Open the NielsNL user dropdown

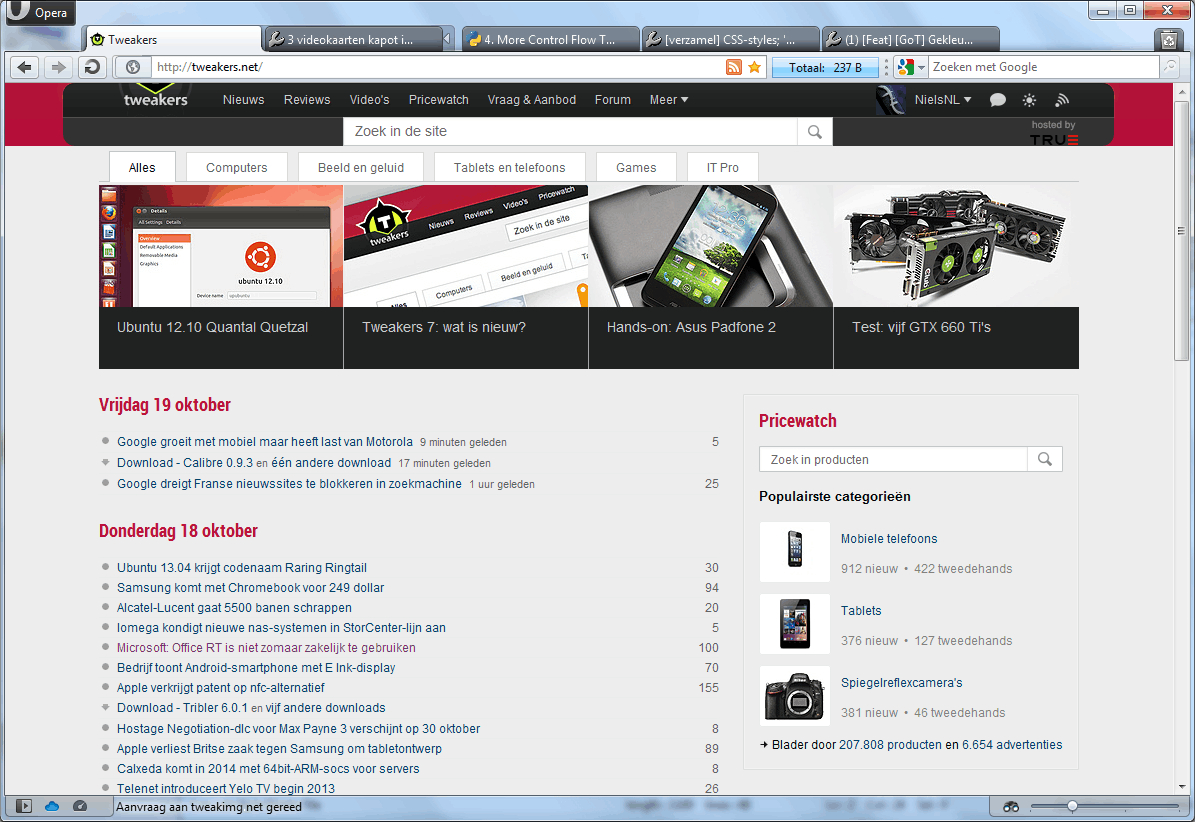pyautogui.click(x=943, y=100)
